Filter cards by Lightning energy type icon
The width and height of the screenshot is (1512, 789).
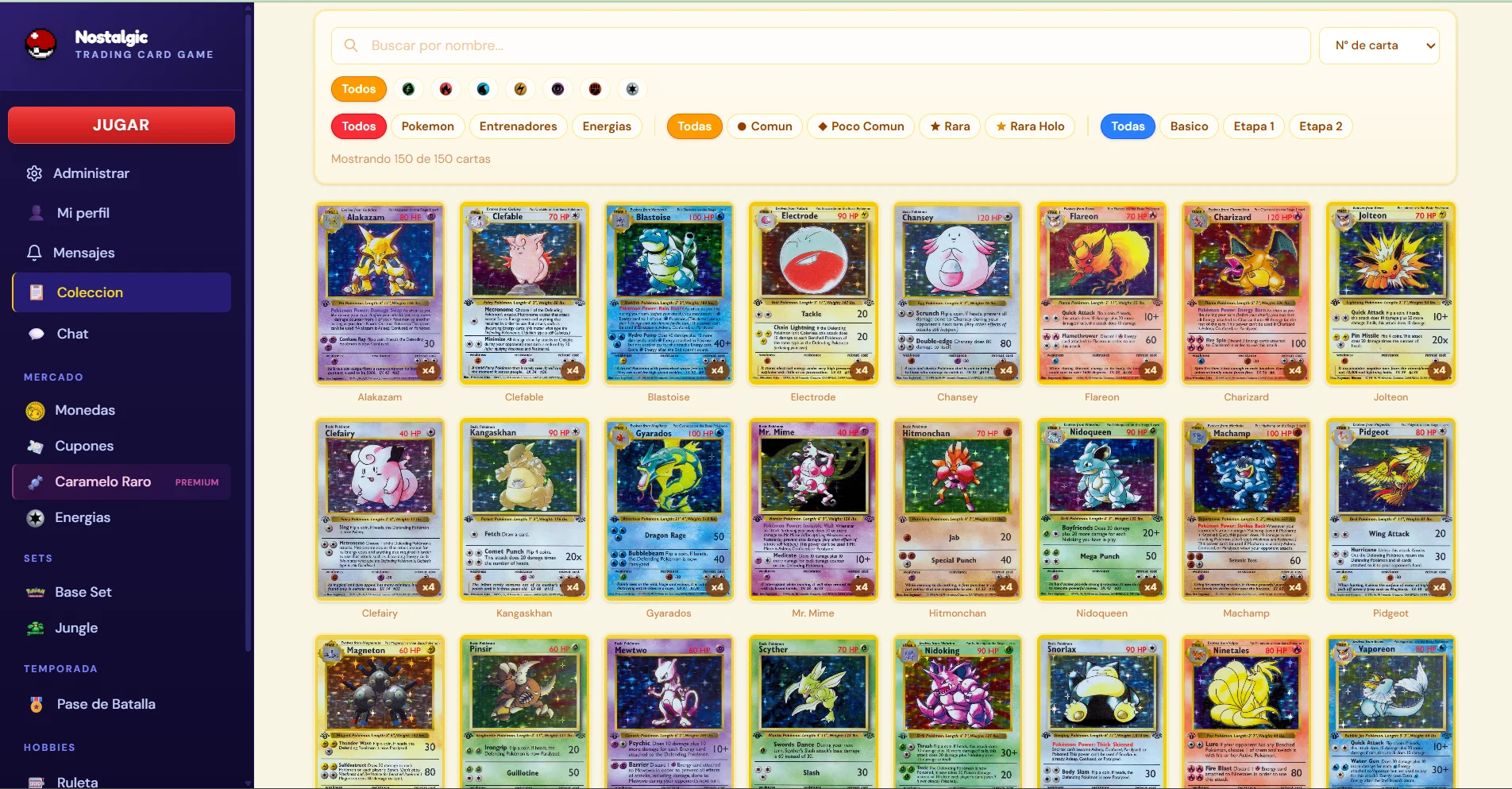(x=520, y=89)
